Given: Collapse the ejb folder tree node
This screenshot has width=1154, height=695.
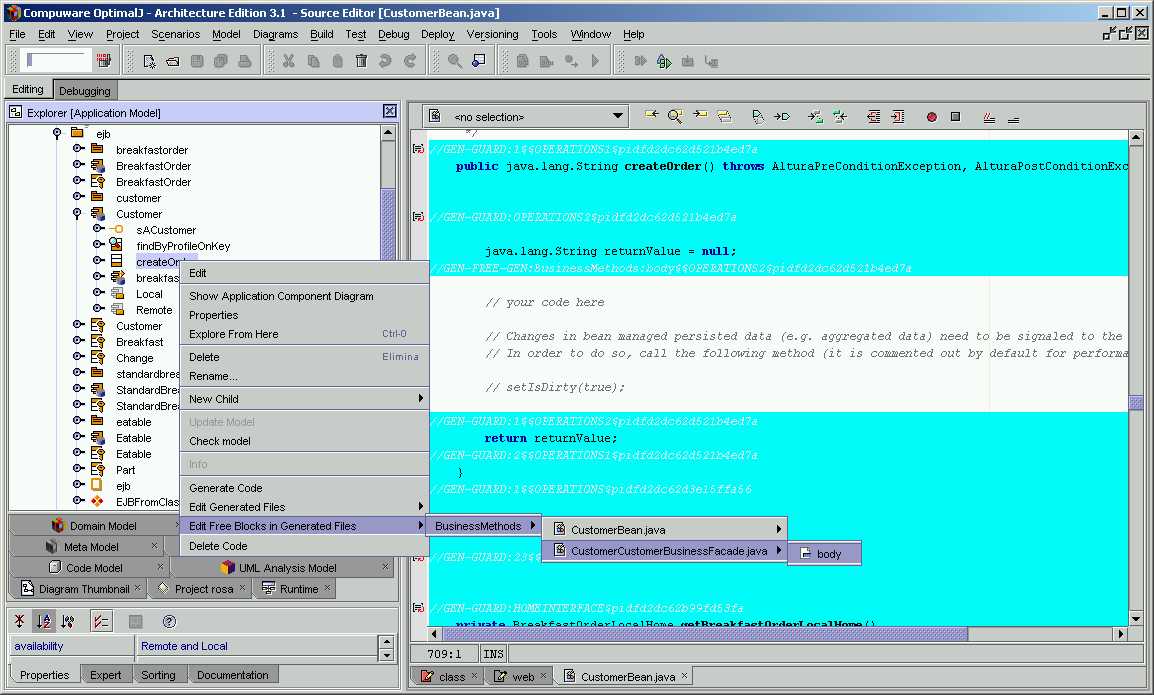Looking at the screenshot, I should click(57, 133).
